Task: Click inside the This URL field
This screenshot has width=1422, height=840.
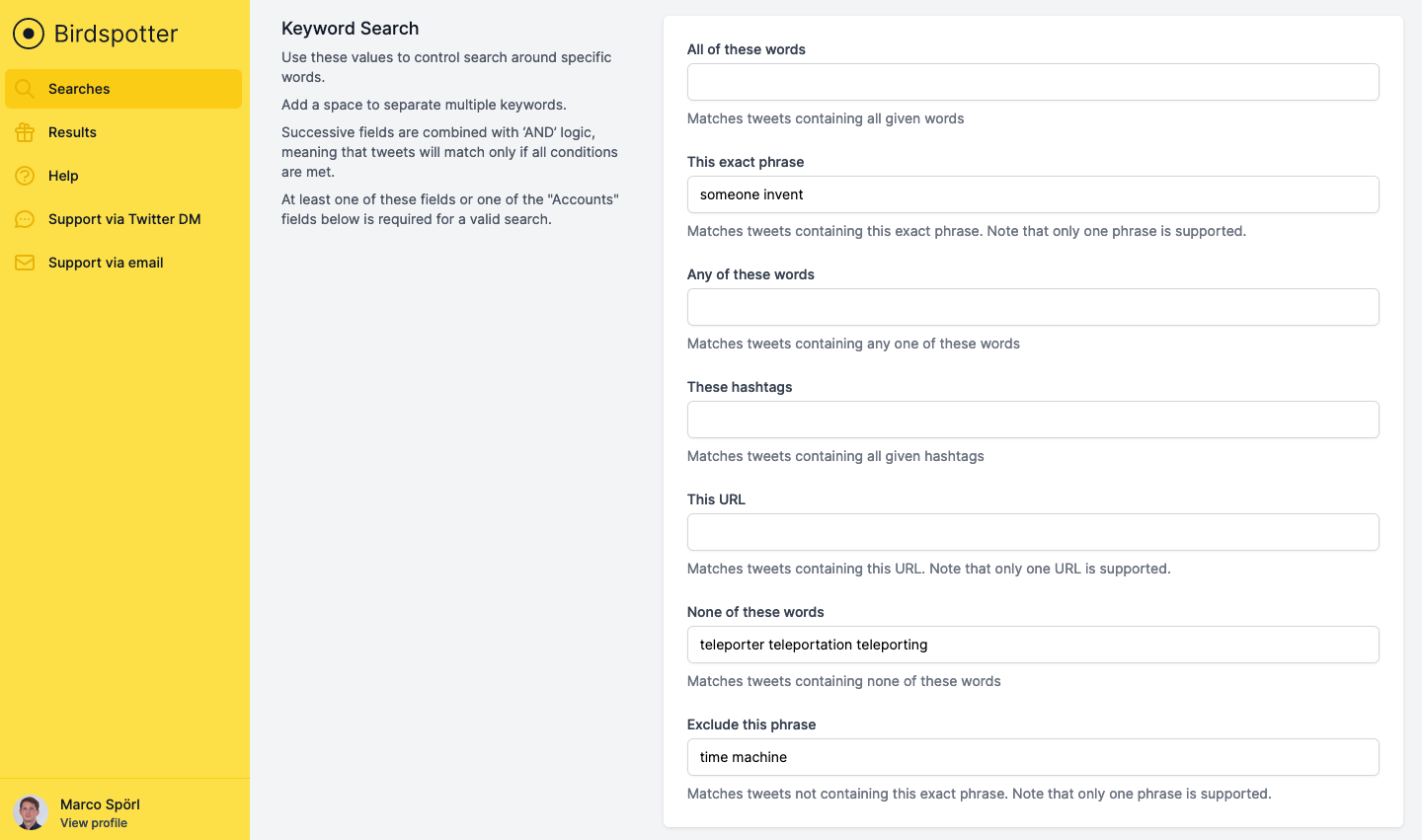Action: point(1032,532)
